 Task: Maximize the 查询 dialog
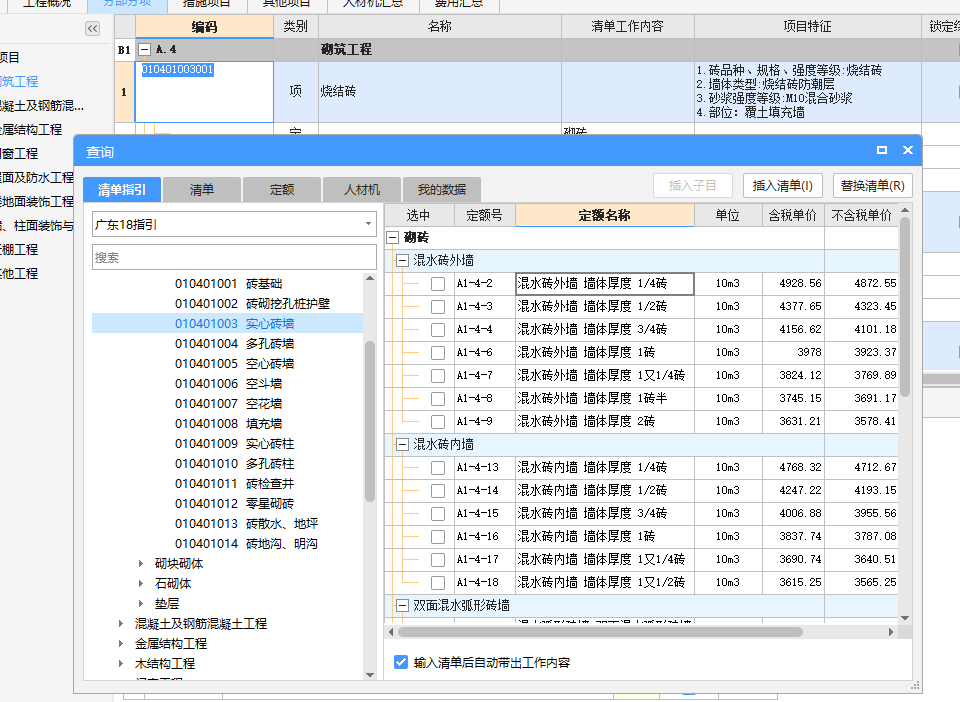coord(882,150)
